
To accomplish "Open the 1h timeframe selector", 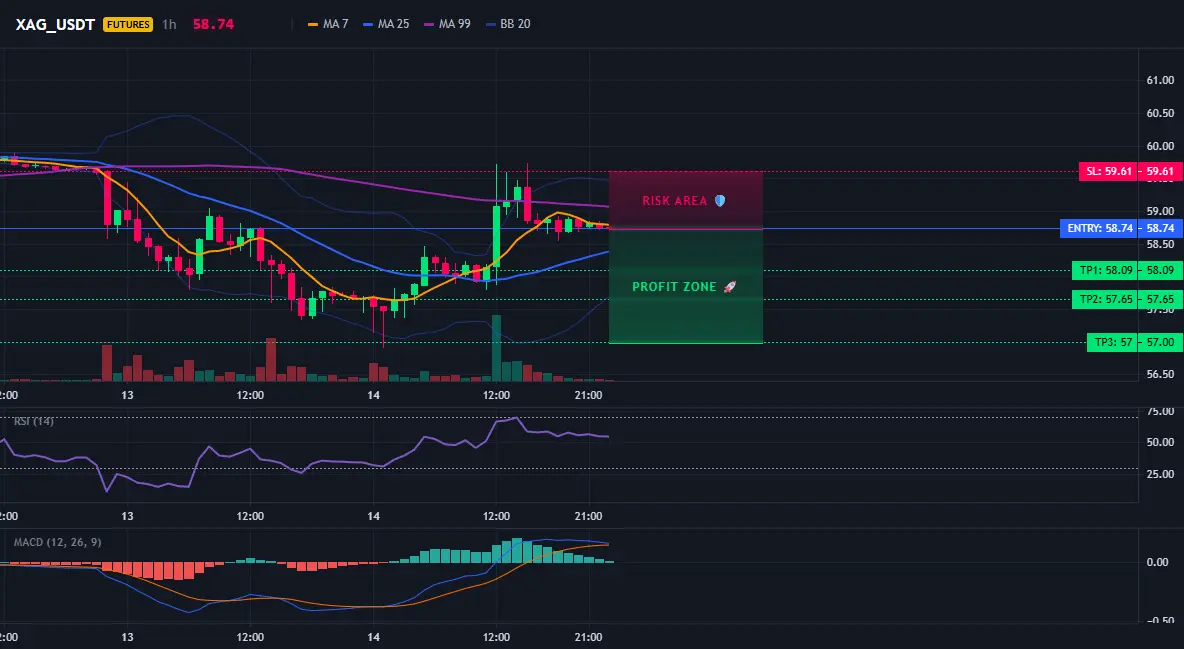I will click(169, 24).
